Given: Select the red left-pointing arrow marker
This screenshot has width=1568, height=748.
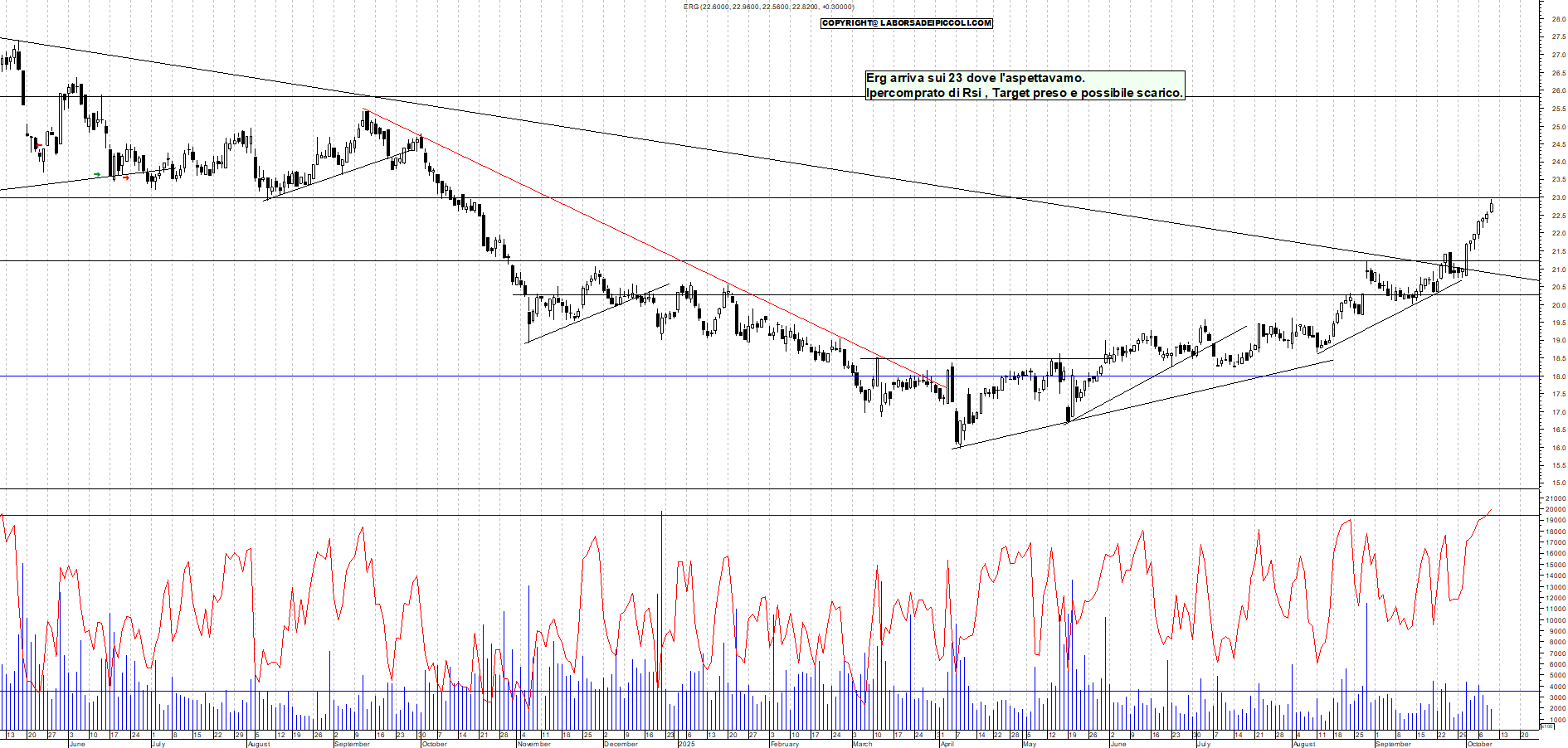Looking at the screenshot, I should coord(38,146).
